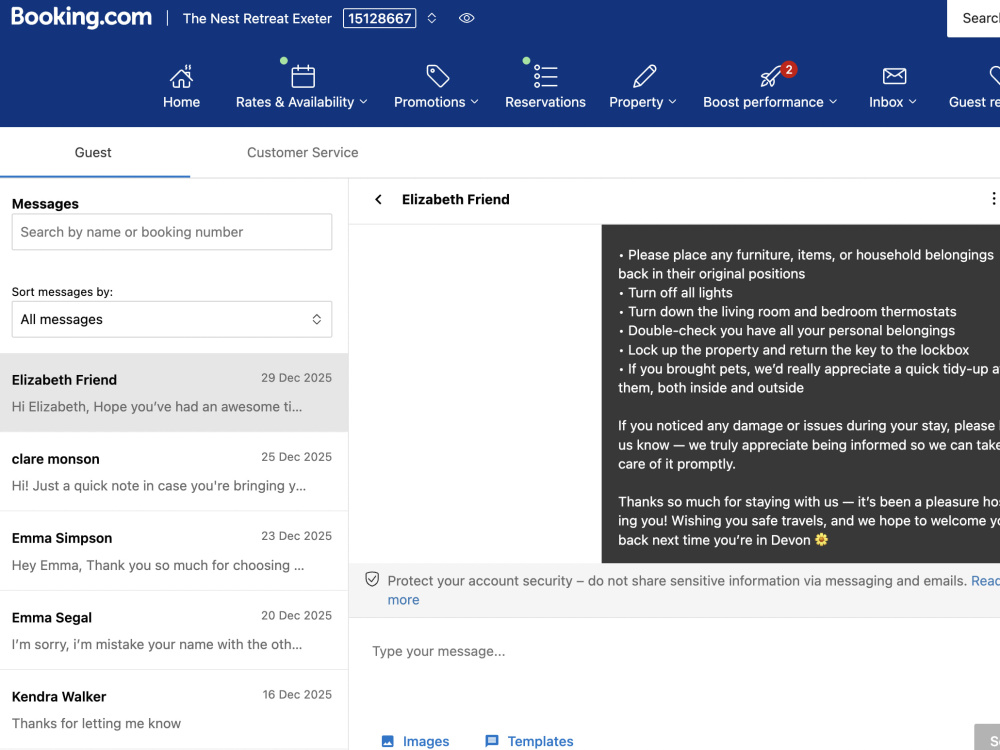The width and height of the screenshot is (1000, 750).
Task: Expand the Promotions dropdown menu
Action: point(474,102)
